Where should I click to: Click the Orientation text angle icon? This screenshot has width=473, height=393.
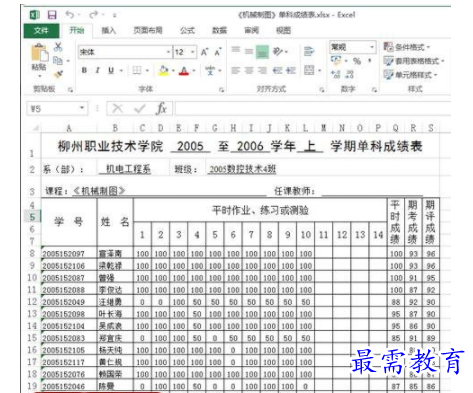[x=278, y=51]
